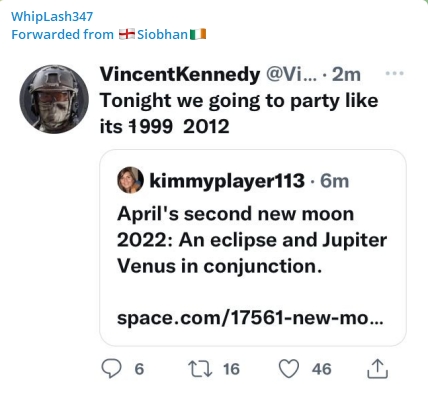428x396 pixels.
Task: Click the reply count 6
Action: point(139,369)
